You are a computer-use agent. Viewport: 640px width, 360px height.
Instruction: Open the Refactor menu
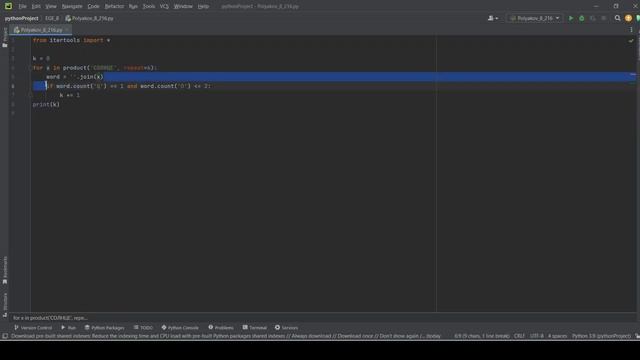click(x=114, y=6)
